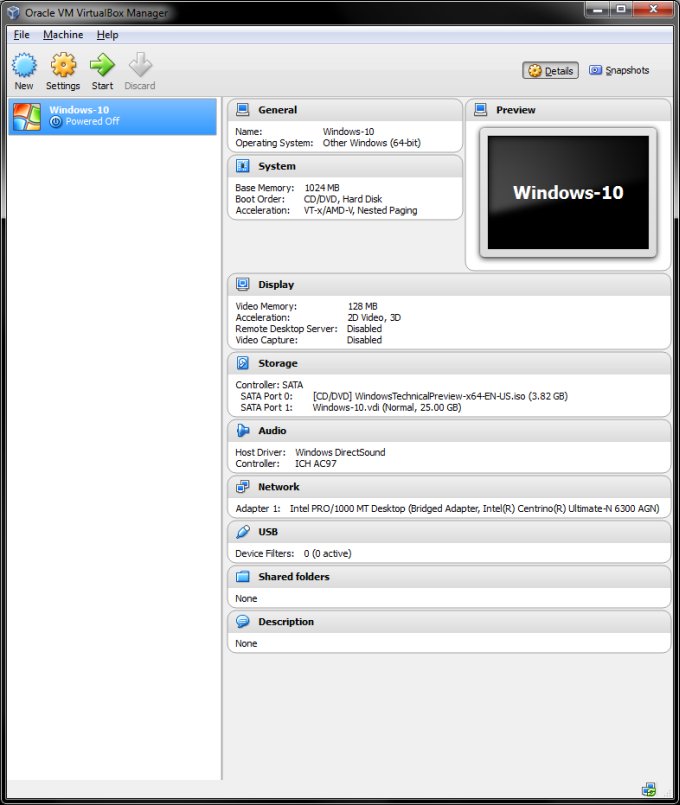This screenshot has height=805, width=680.
Task: Click the ICH AC97 controller value
Action: pyautogui.click(x=316, y=464)
